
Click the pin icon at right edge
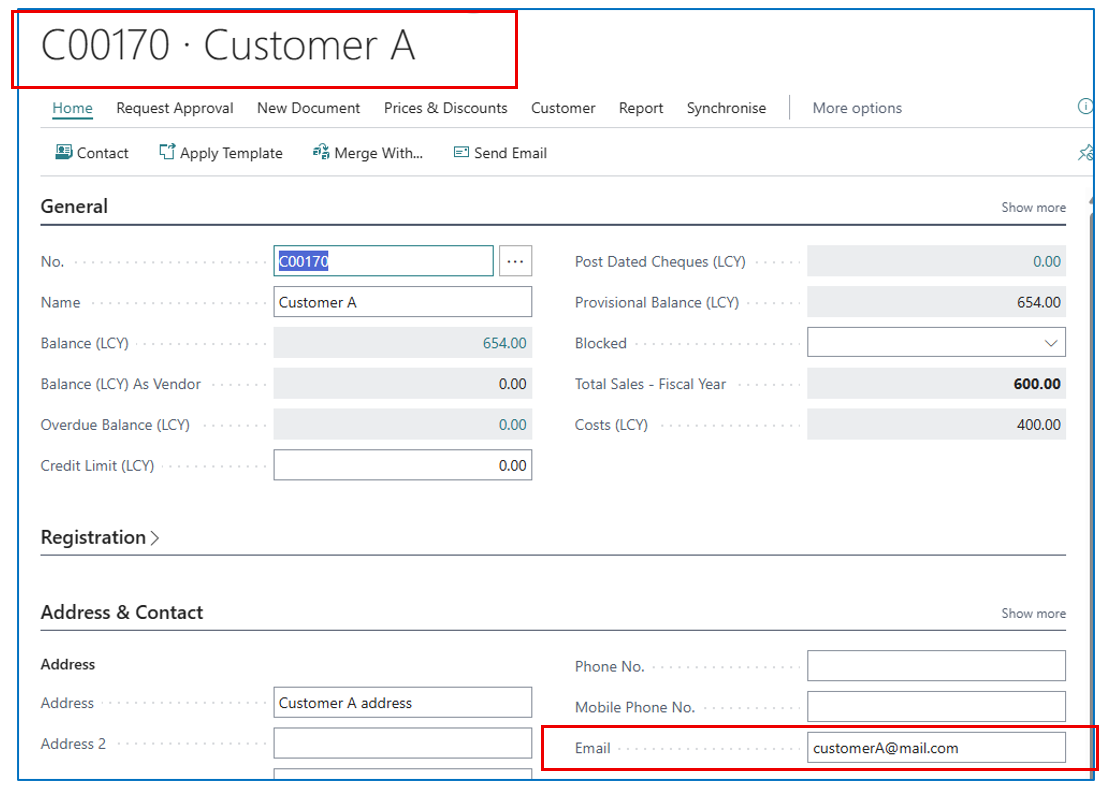(x=1085, y=153)
